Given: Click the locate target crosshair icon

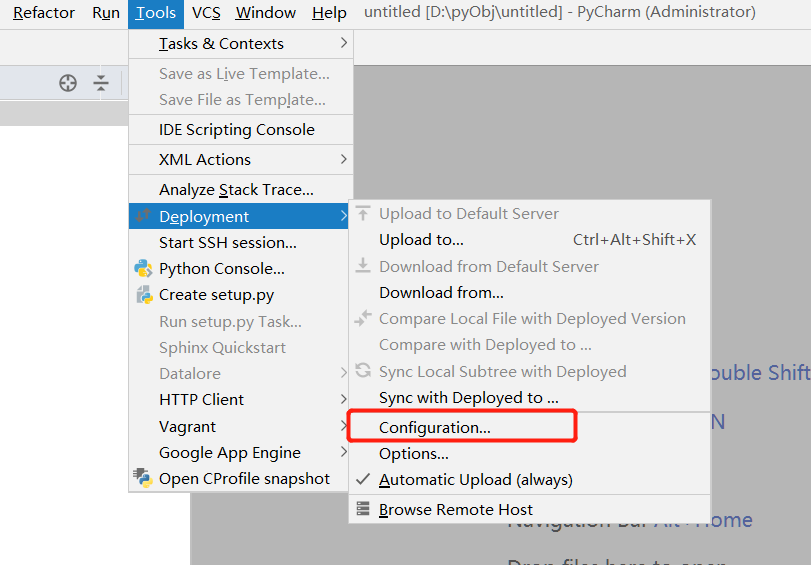Looking at the screenshot, I should [68, 83].
